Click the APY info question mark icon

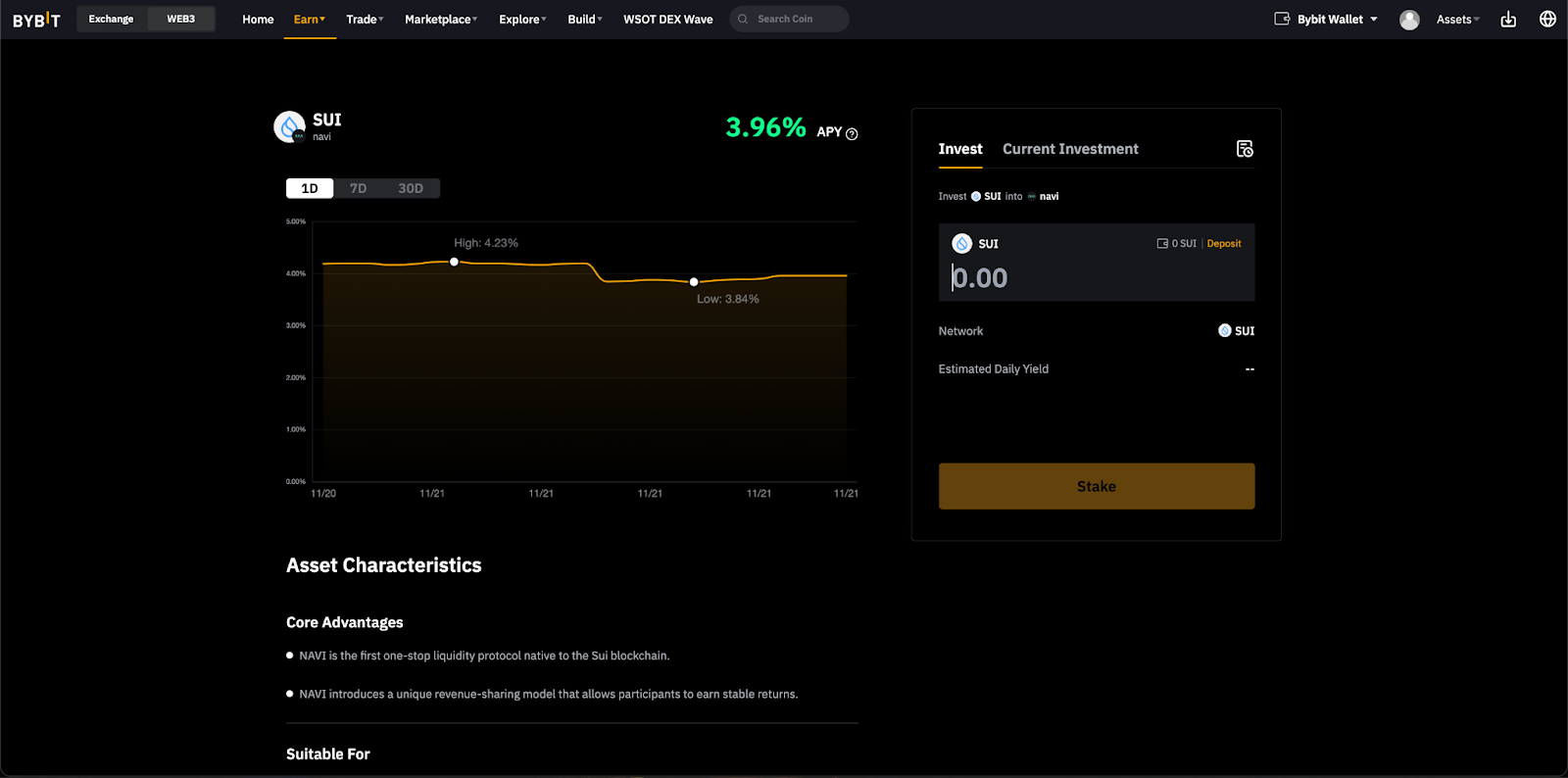coord(852,134)
